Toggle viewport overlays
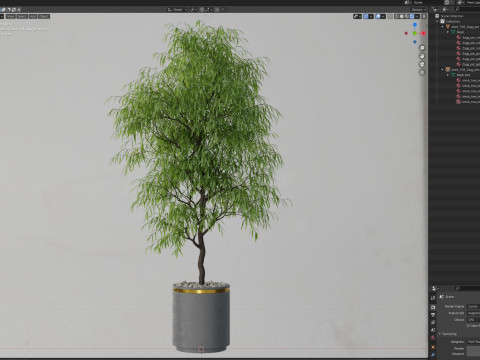480x360 pixels. coord(378,16)
